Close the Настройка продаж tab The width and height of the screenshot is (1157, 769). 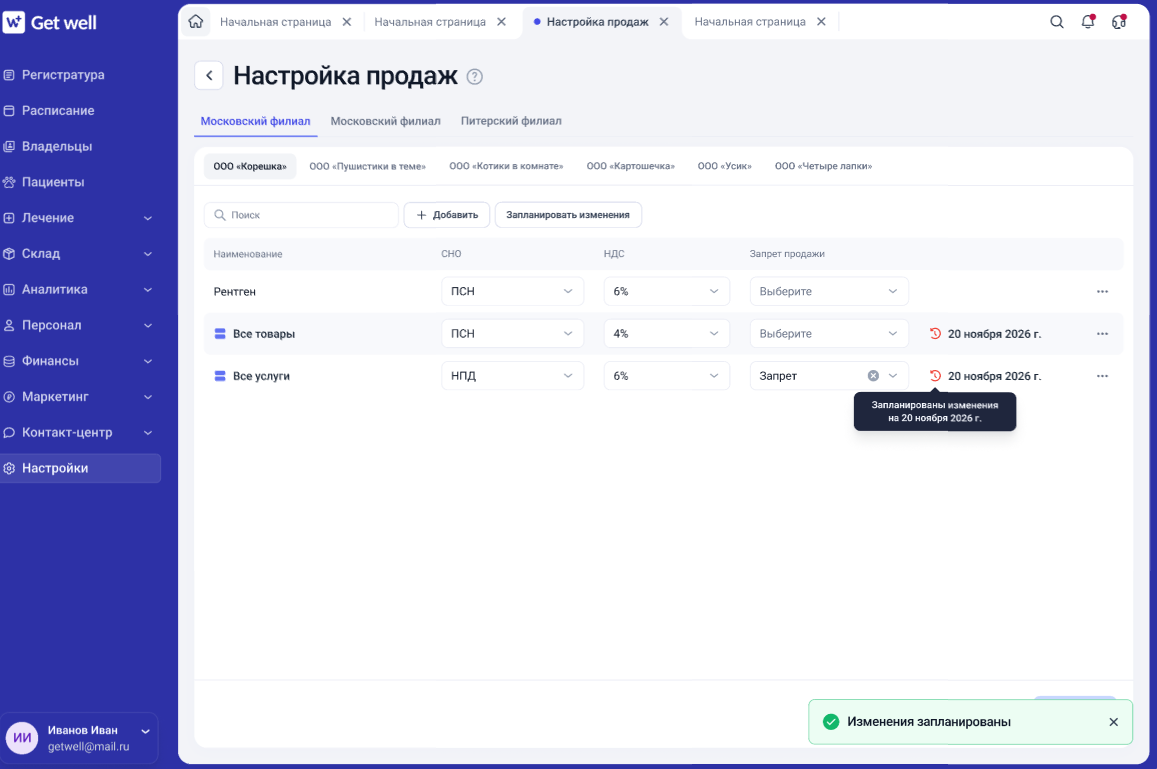(x=664, y=21)
